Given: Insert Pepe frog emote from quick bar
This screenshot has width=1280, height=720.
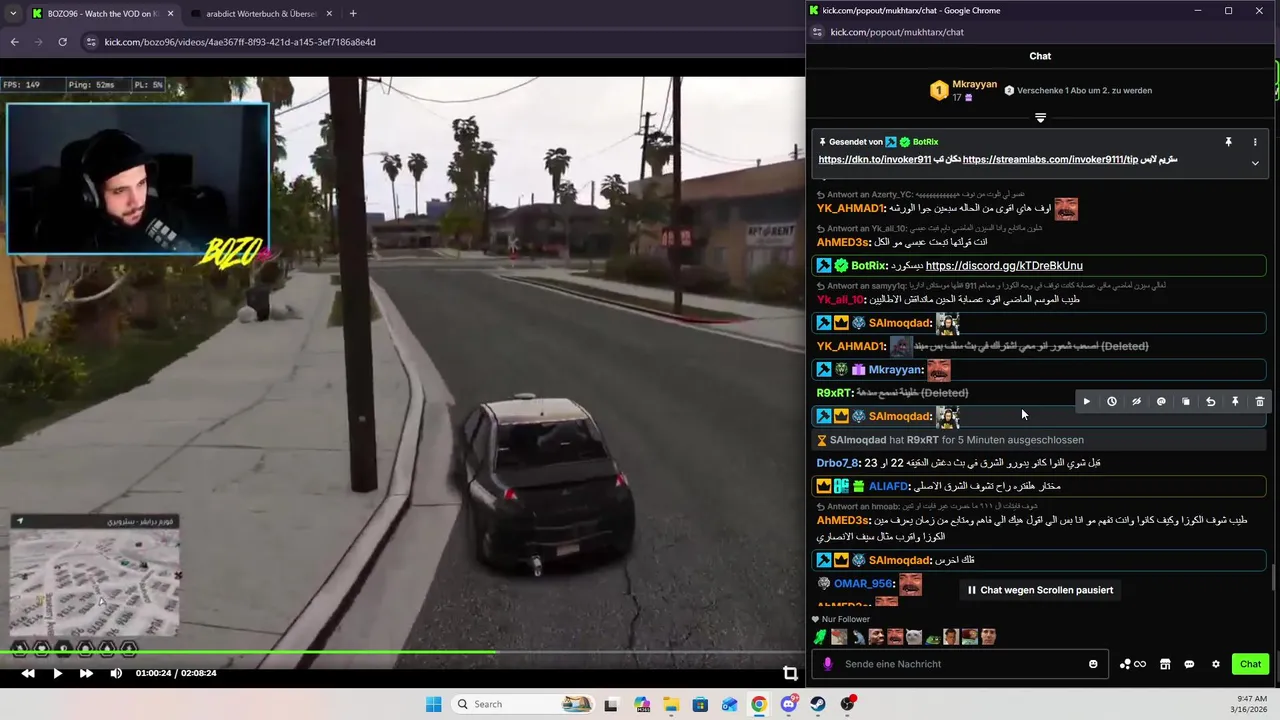Looking at the screenshot, I should pos(932,637).
